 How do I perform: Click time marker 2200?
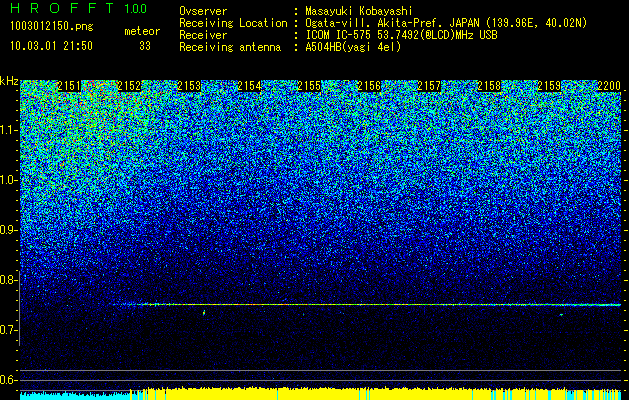coord(609,86)
